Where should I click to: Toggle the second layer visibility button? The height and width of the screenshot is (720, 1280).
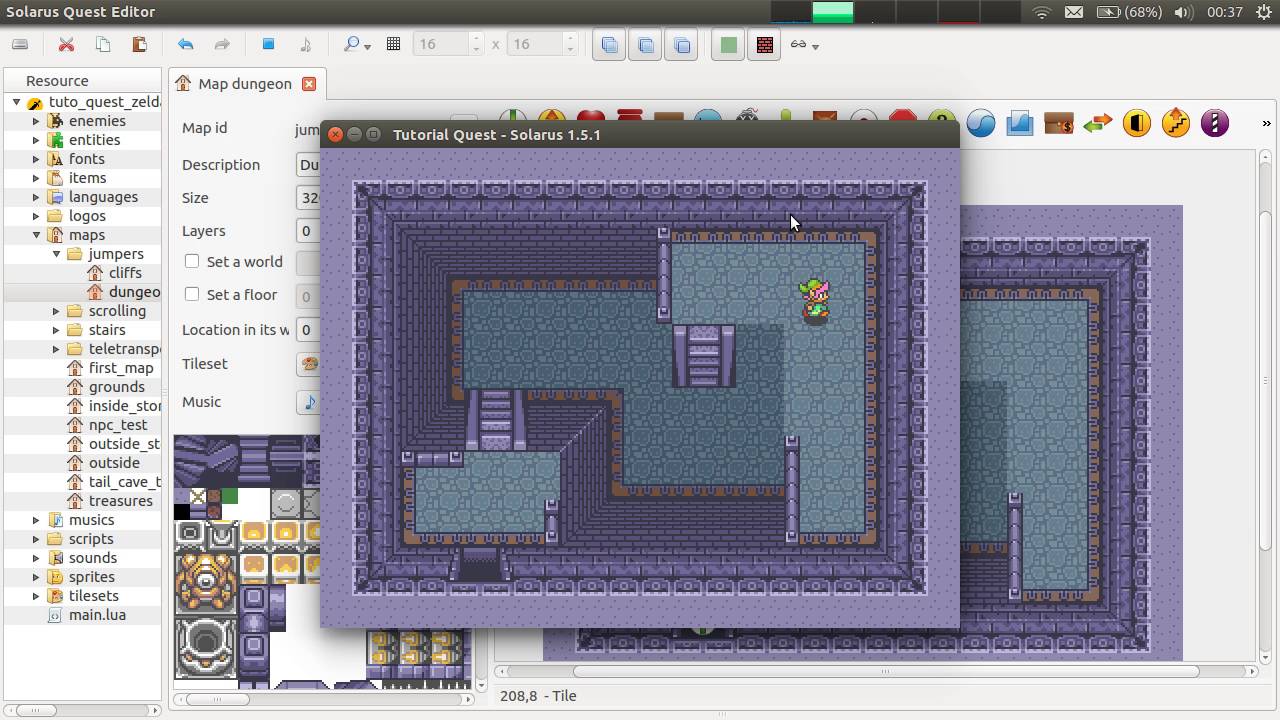[645, 45]
